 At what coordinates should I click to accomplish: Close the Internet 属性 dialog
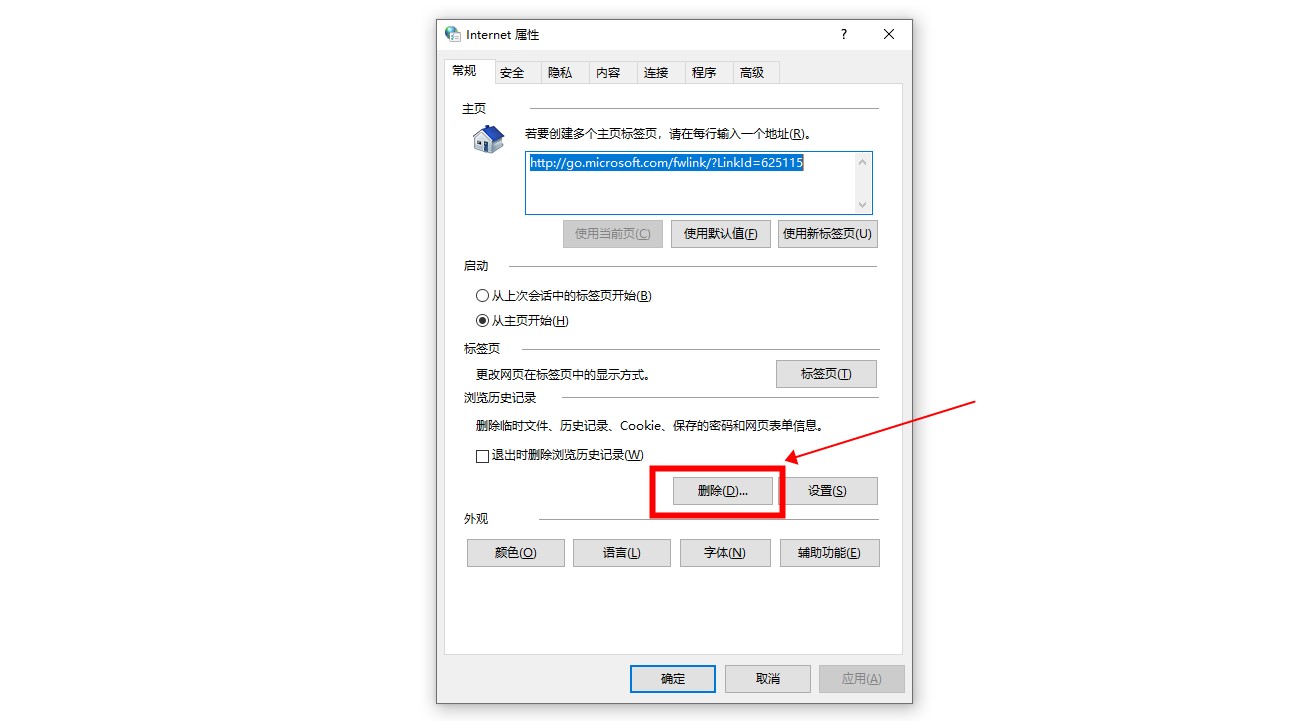point(889,34)
